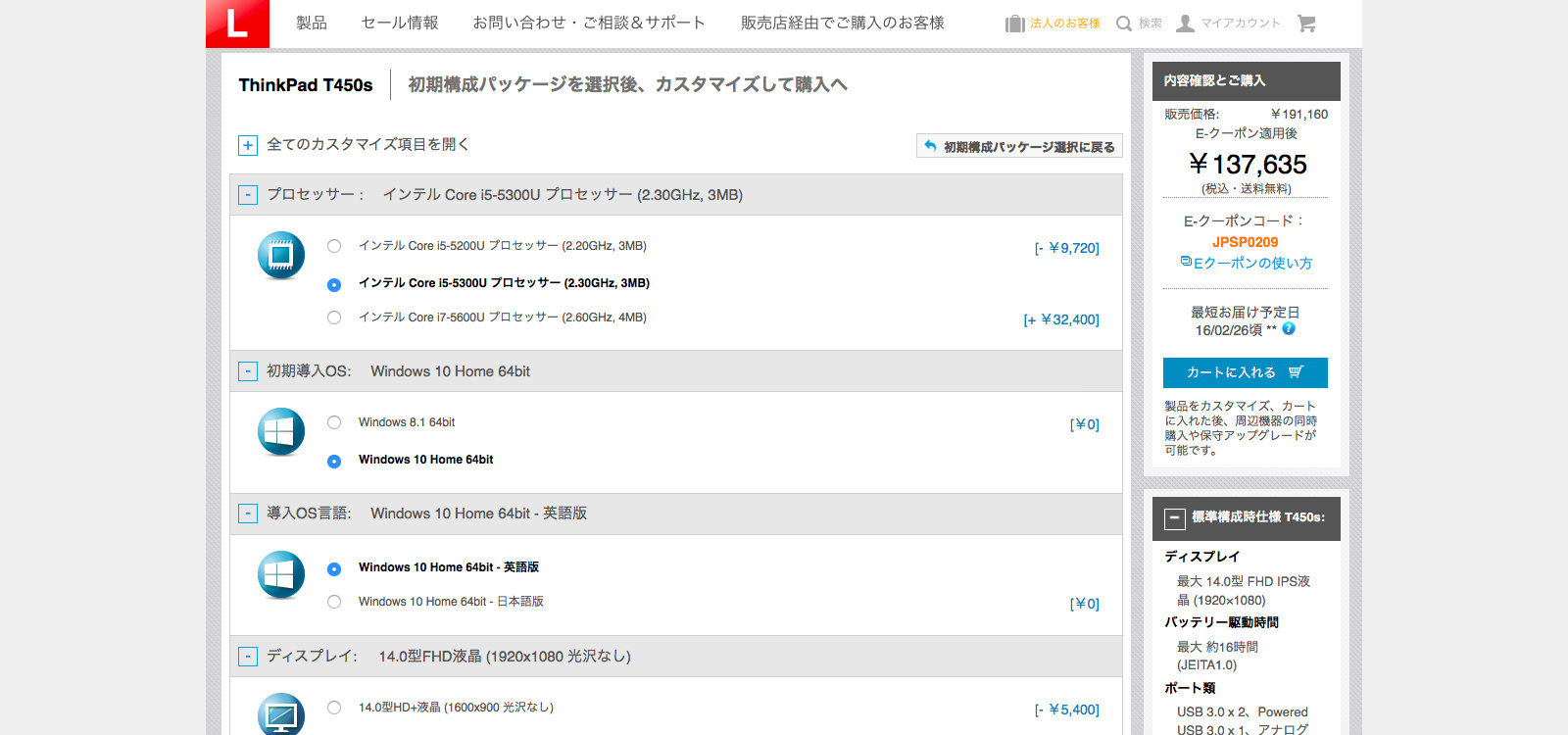Screen dimensions: 1568x735
Task: Click the delivery date help question icon
Action: click(x=1289, y=329)
